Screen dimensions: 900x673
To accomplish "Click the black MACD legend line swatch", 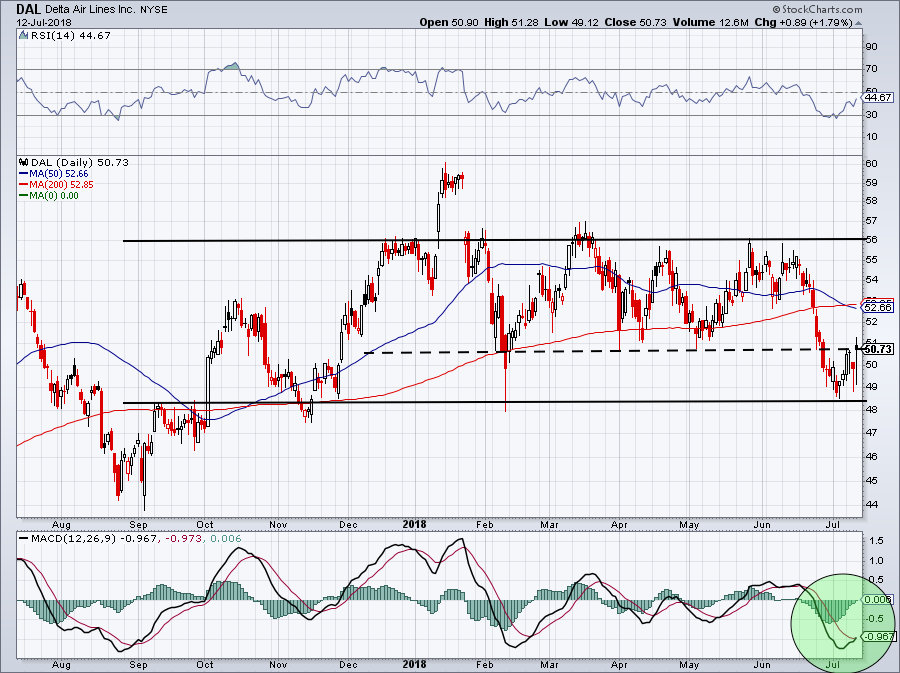I will pos(24,539).
